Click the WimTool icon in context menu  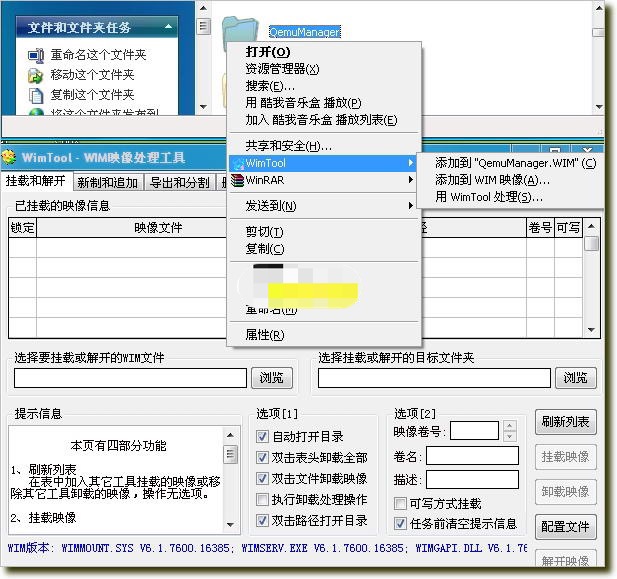coord(238,163)
